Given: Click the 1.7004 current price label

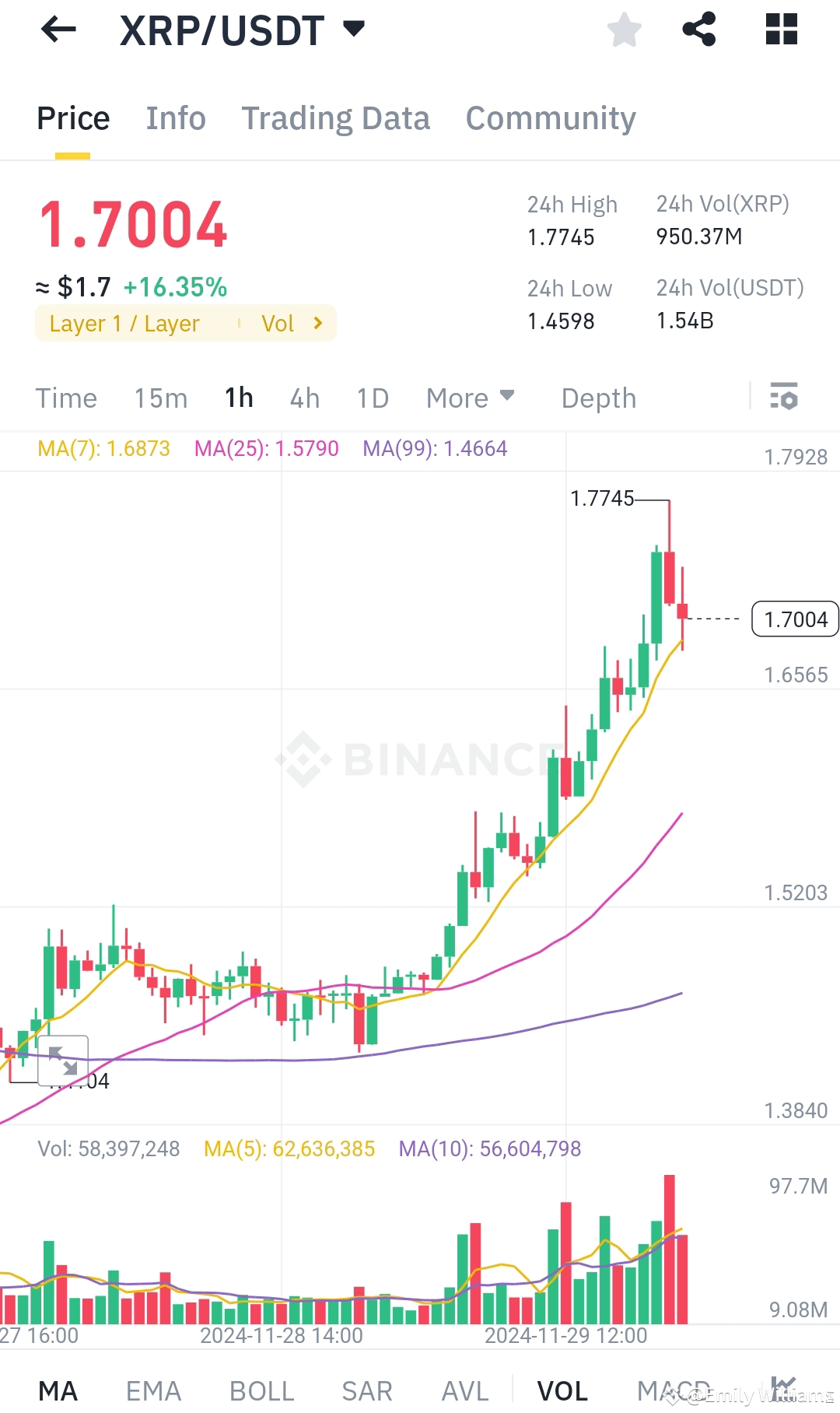Looking at the screenshot, I should point(794,619).
